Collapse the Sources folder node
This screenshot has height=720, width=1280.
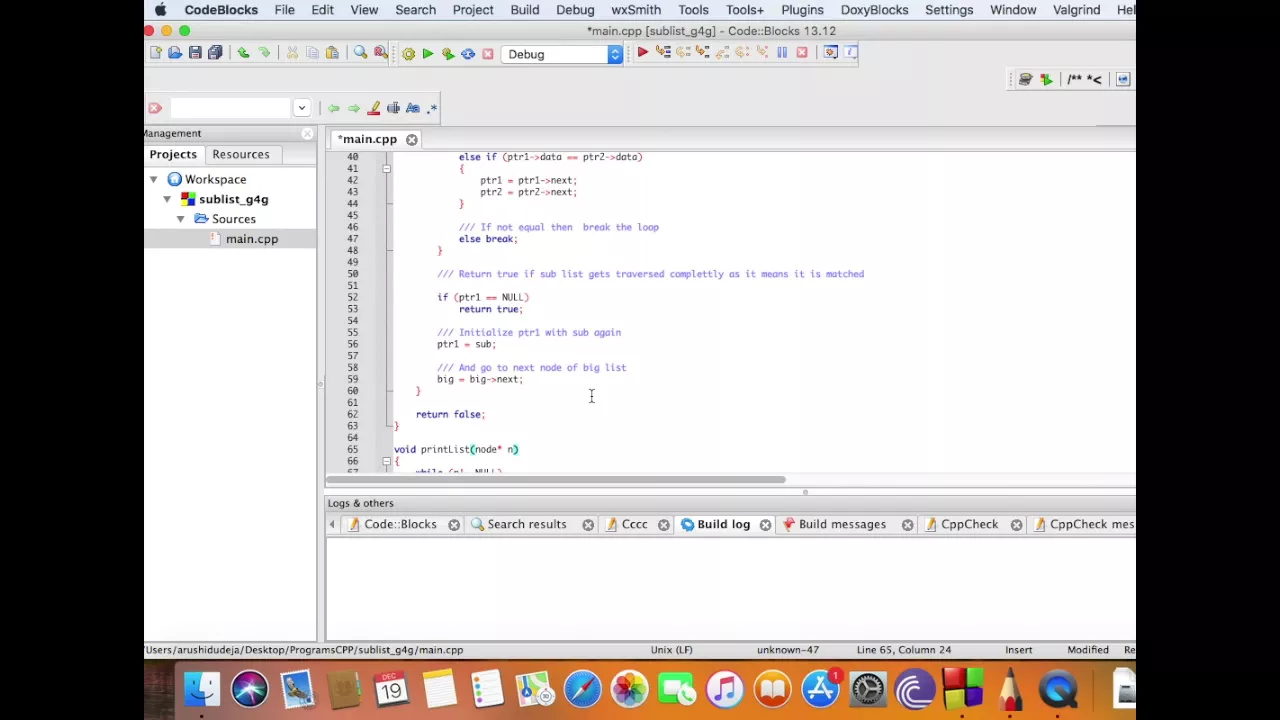click(x=180, y=219)
